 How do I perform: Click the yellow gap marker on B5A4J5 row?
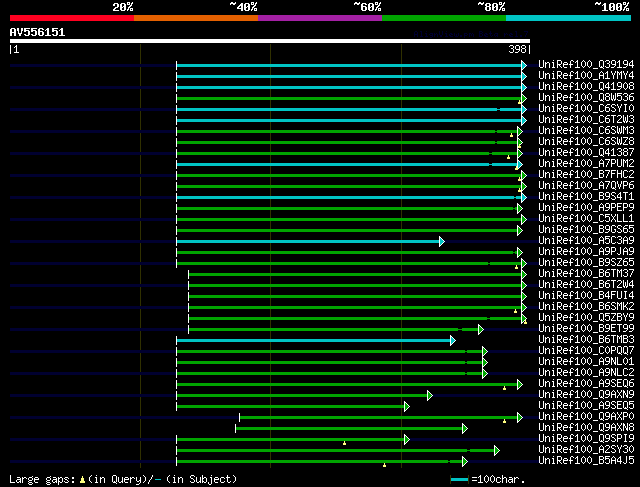[384, 465]
